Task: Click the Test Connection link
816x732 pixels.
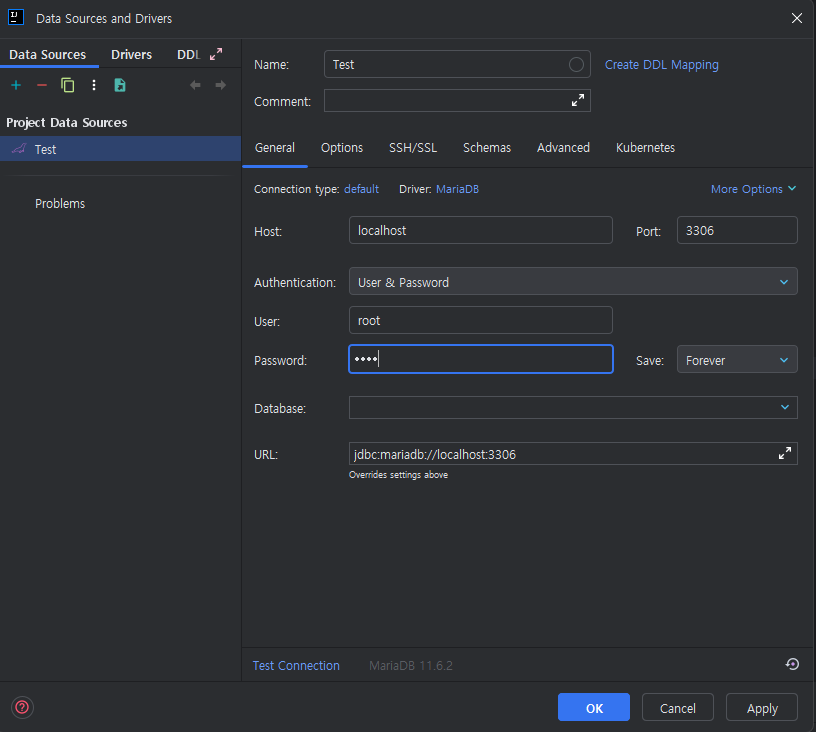Action: pos(296,665)
